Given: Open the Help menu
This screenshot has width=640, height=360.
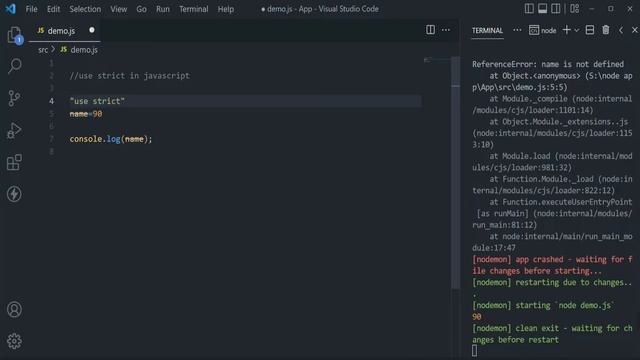Looking at the screenshot, I should [x=226, y=9].
